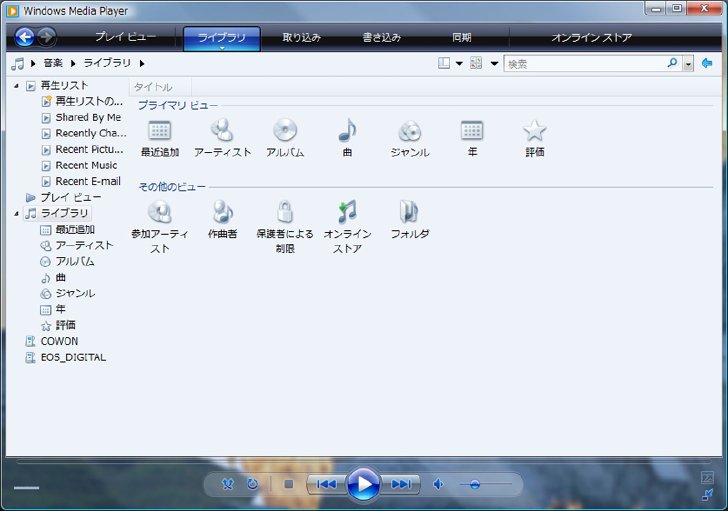Image resolution: width=728 pixels, height=511 pixels.
Task: Select Recently Cha... playlist
Action: pyautogui.click(x=91, y=133)
